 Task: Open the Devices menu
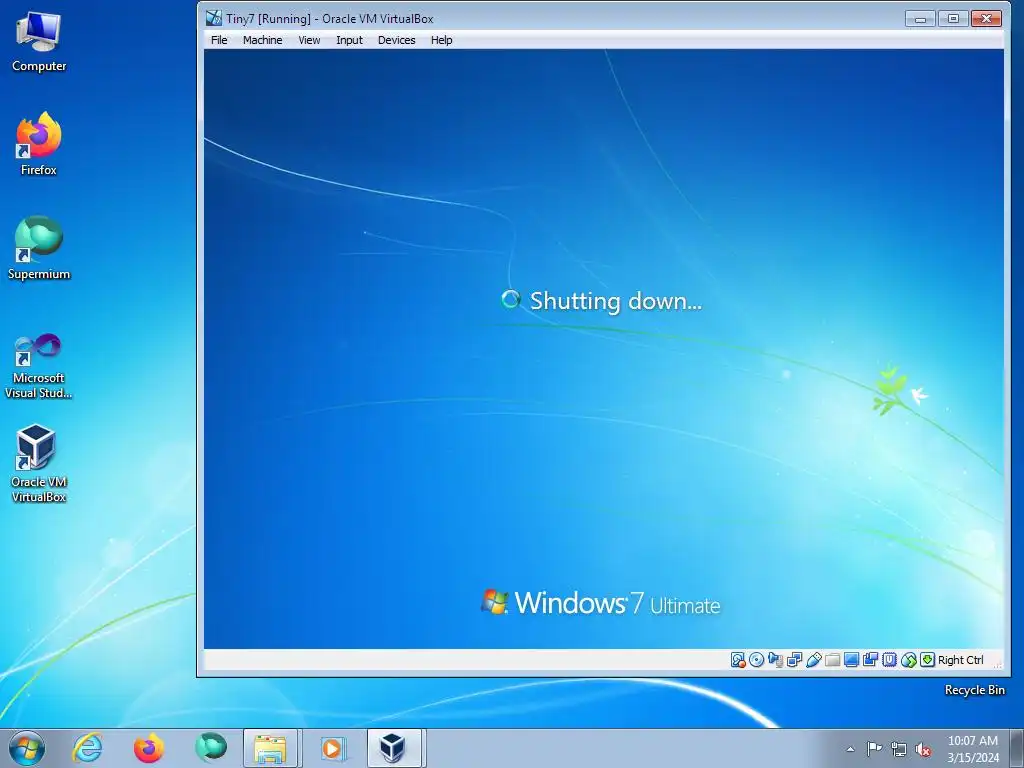pos(396,40)
